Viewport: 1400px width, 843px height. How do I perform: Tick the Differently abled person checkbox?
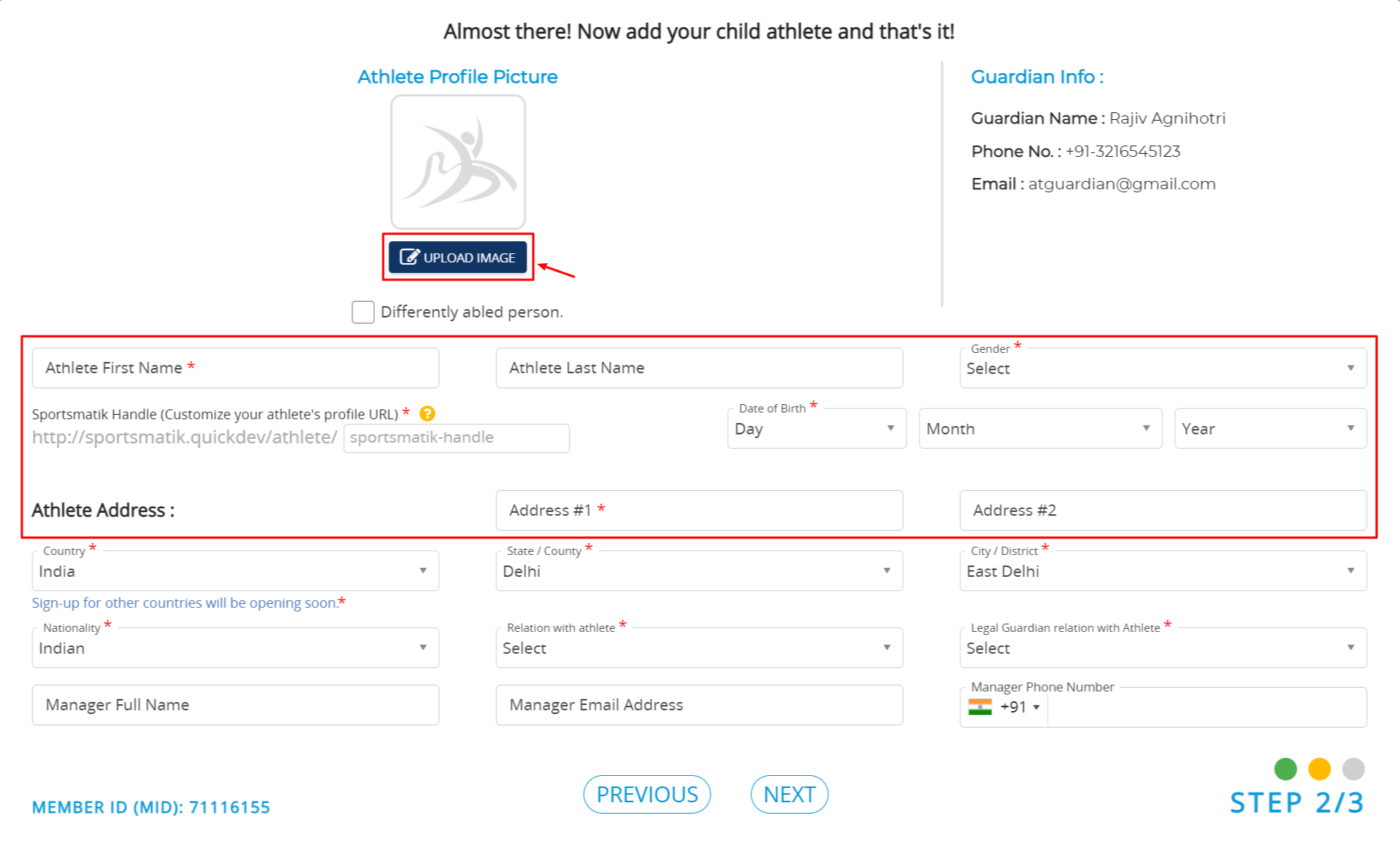coord(363,312)
